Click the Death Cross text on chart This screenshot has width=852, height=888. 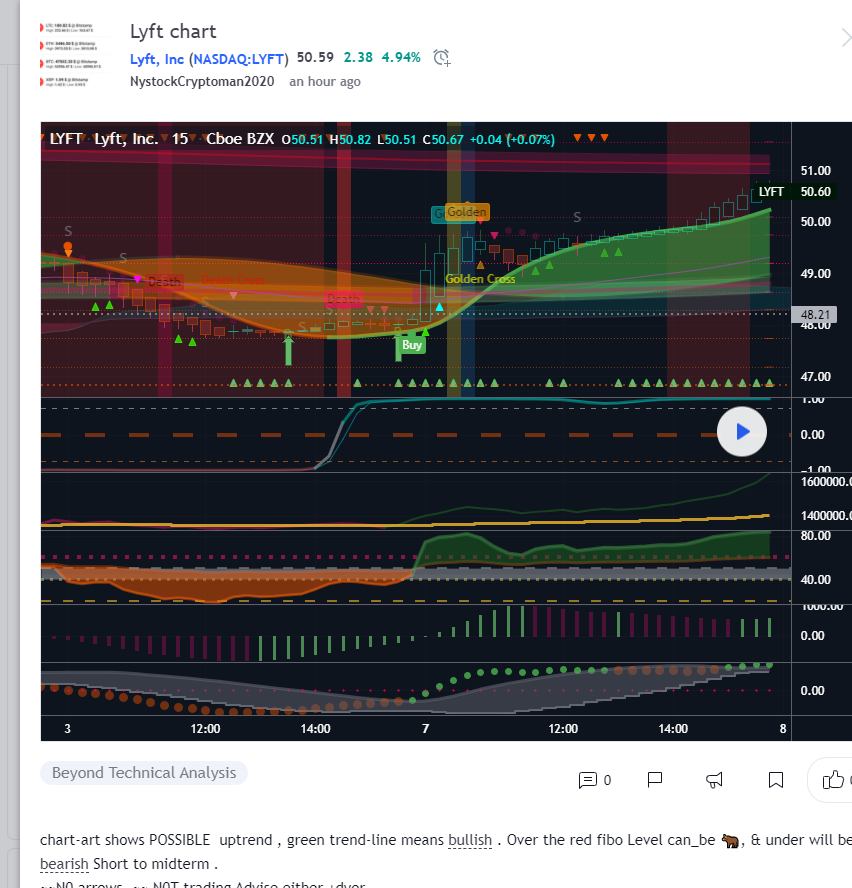[233, 280]
